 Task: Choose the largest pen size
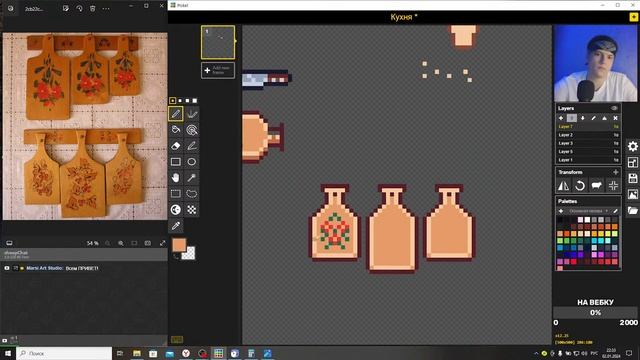point(195,100)
